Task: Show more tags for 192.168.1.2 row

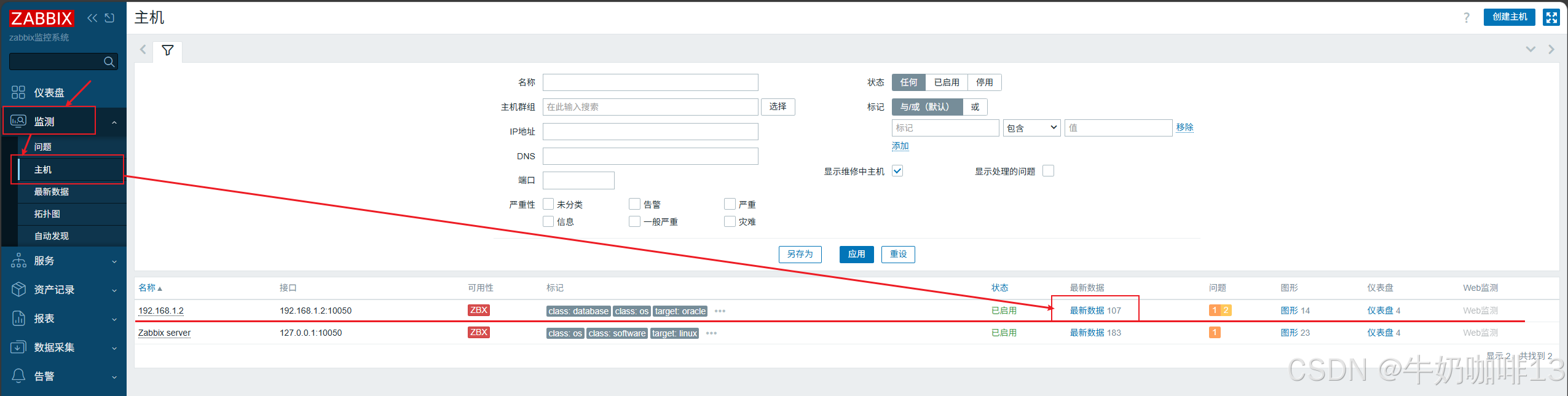Action: 720,311
